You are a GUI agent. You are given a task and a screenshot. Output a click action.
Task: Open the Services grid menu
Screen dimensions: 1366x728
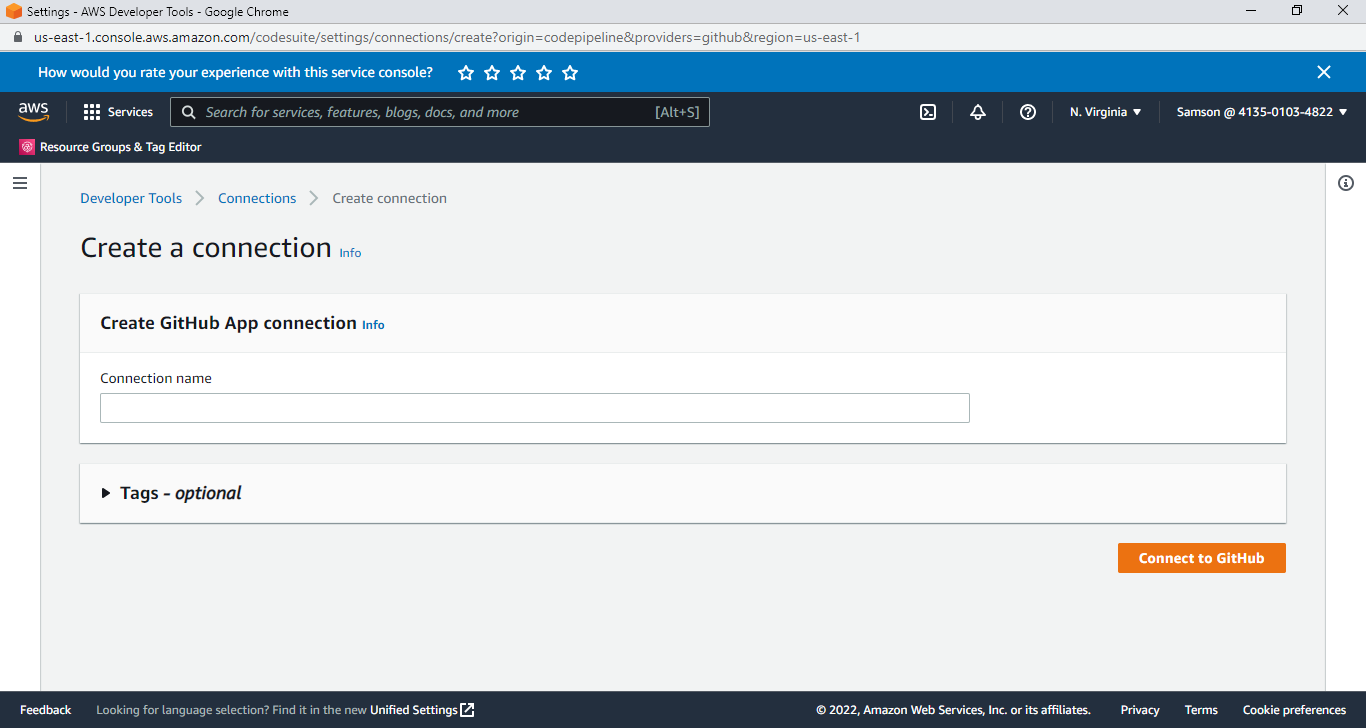point(118,112)
